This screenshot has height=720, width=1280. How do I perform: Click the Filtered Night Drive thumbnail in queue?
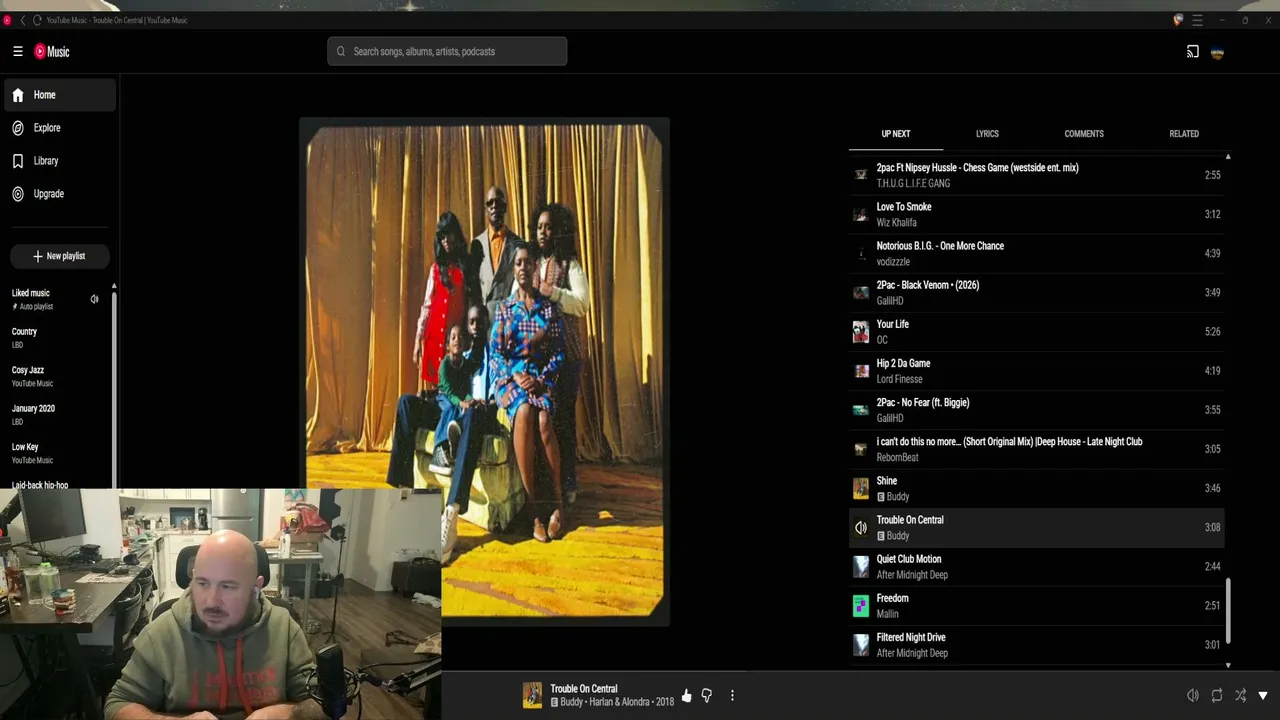click(860, 645)
